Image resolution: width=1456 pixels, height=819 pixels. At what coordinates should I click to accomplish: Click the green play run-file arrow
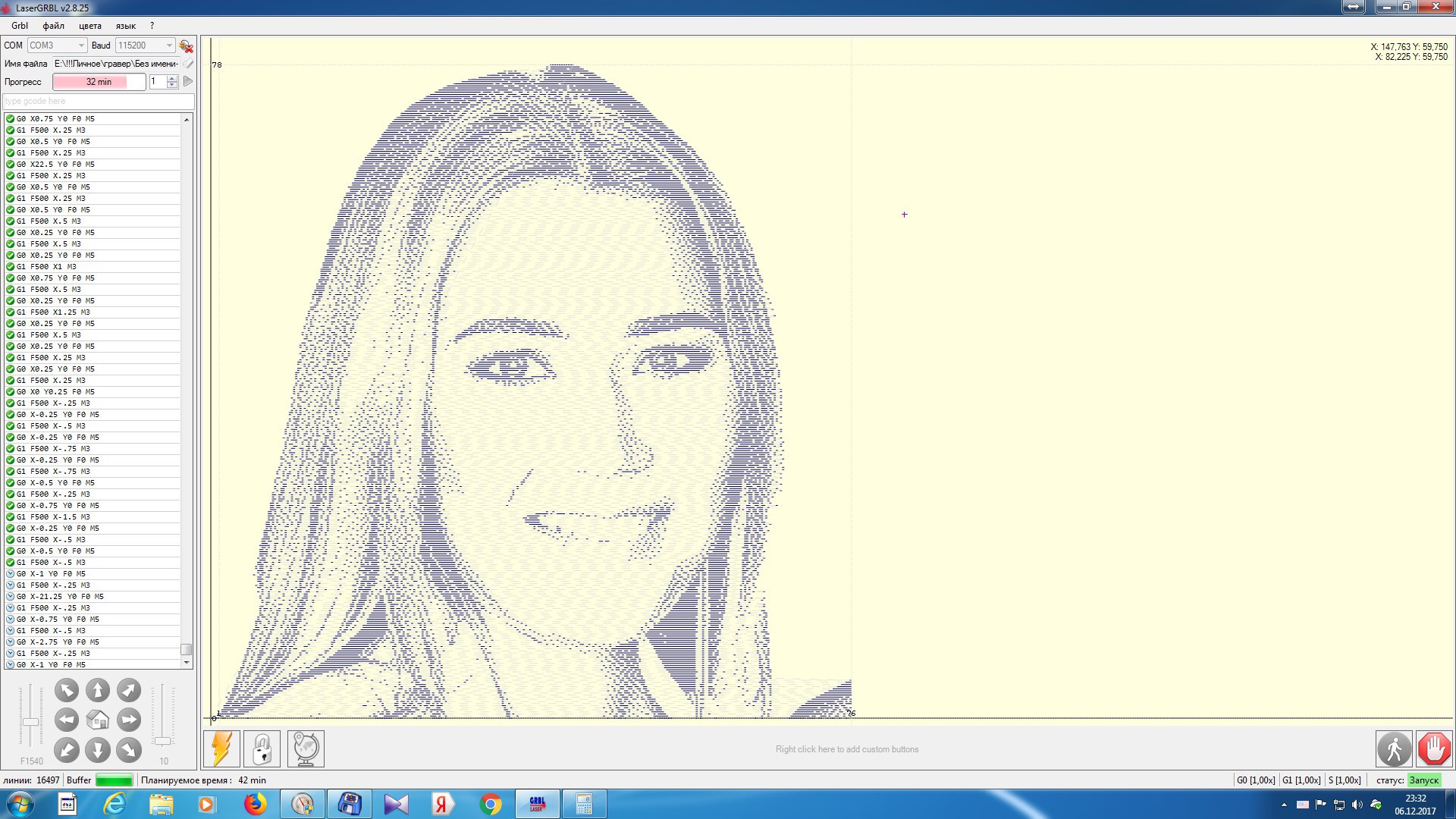tap(188, 81)
